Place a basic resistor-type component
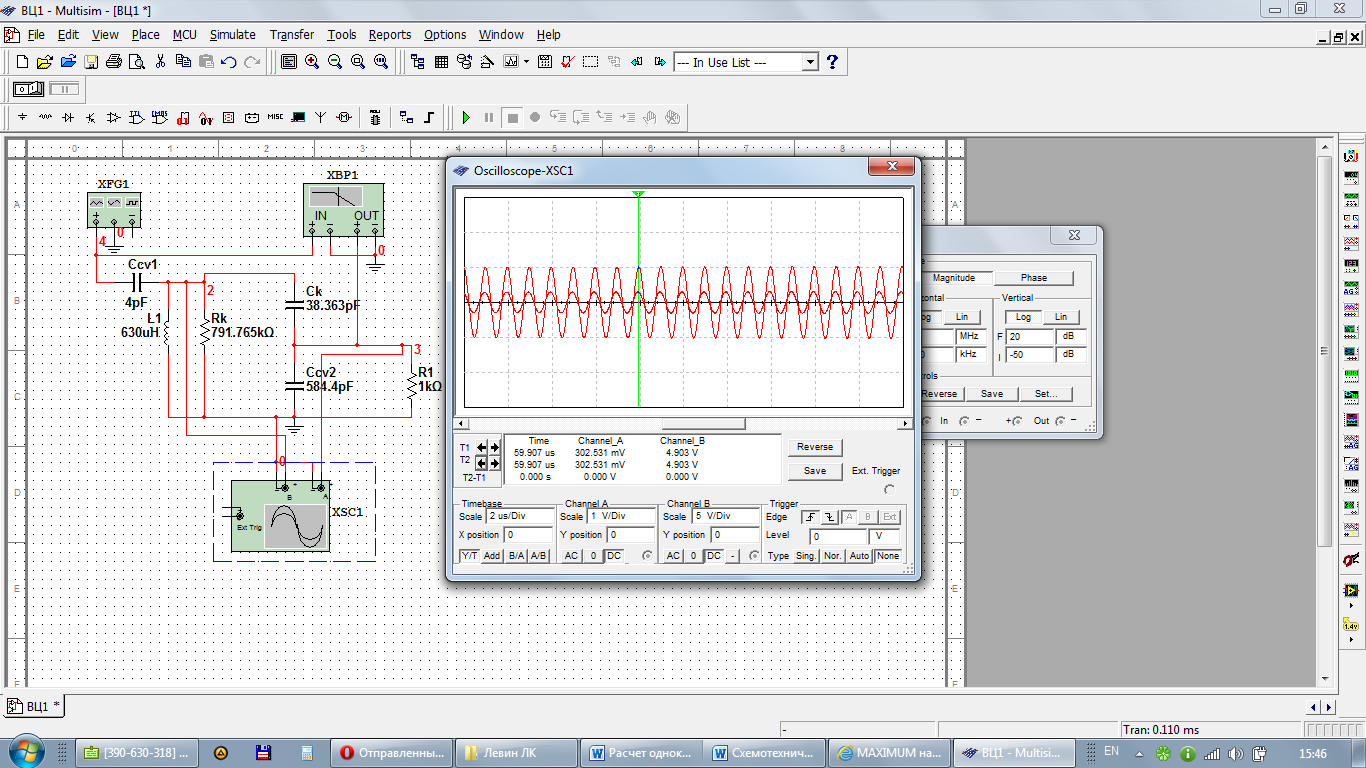This screenshot has width=1366, height=768. click(45, 118)
